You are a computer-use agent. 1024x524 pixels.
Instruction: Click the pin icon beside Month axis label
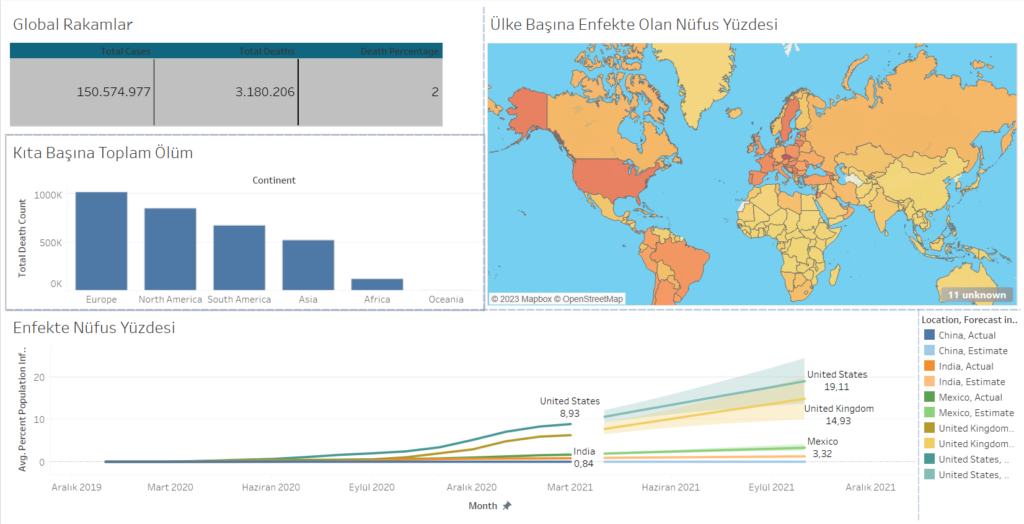tap(507, 506)
